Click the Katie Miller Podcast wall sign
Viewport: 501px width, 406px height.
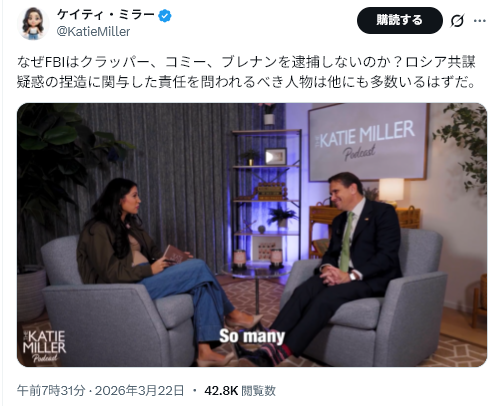[x=368, y=142]
